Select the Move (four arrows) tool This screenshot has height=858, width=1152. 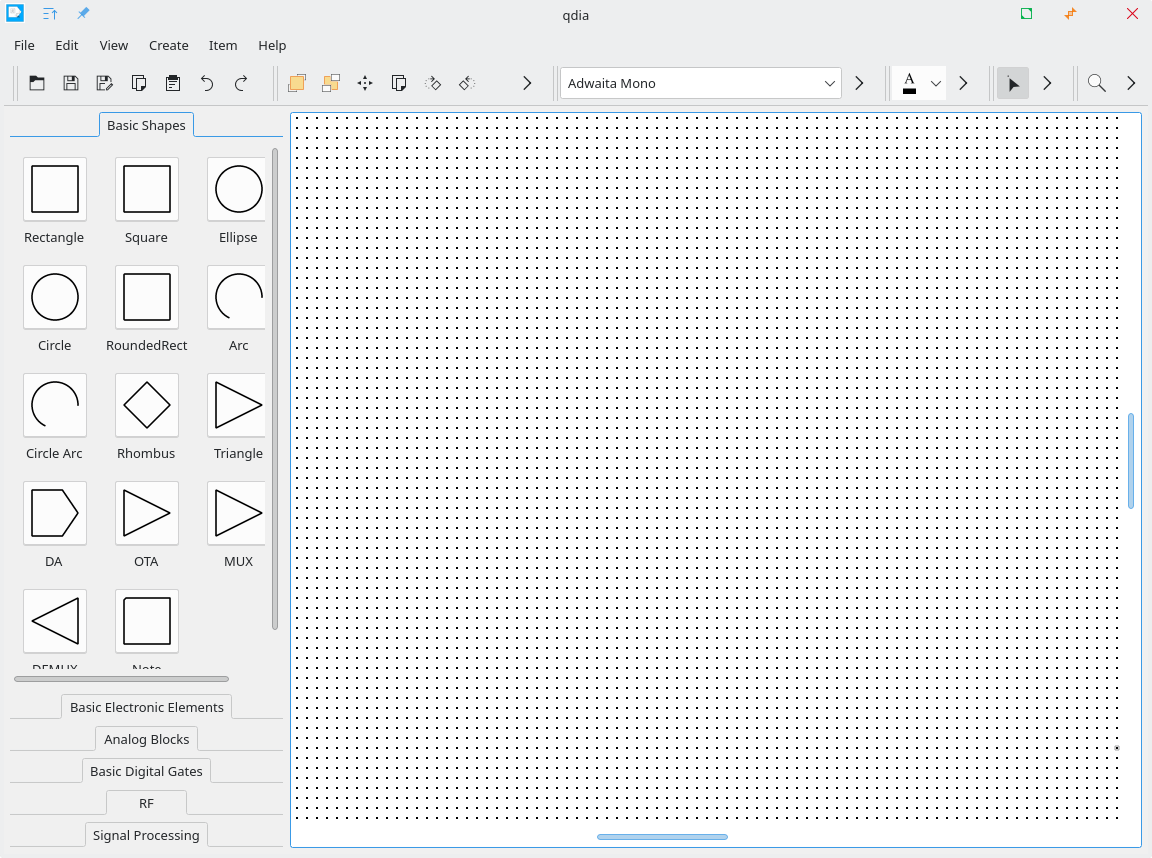click(365, 83)
